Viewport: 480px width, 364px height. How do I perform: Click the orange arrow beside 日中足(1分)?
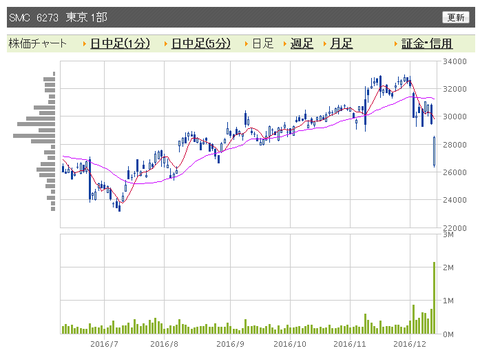[x=85, y=44]
